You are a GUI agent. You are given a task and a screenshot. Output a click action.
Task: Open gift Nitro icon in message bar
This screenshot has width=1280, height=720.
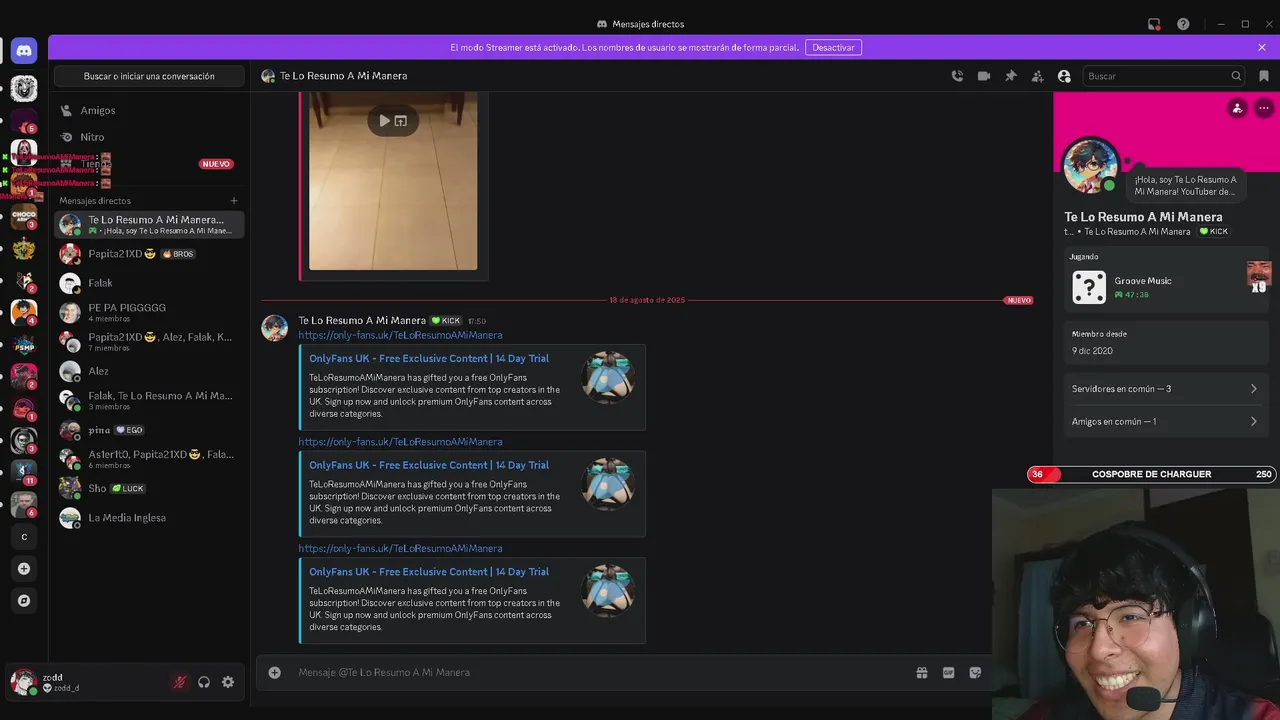pyautogui.click(x=922, y=673)
